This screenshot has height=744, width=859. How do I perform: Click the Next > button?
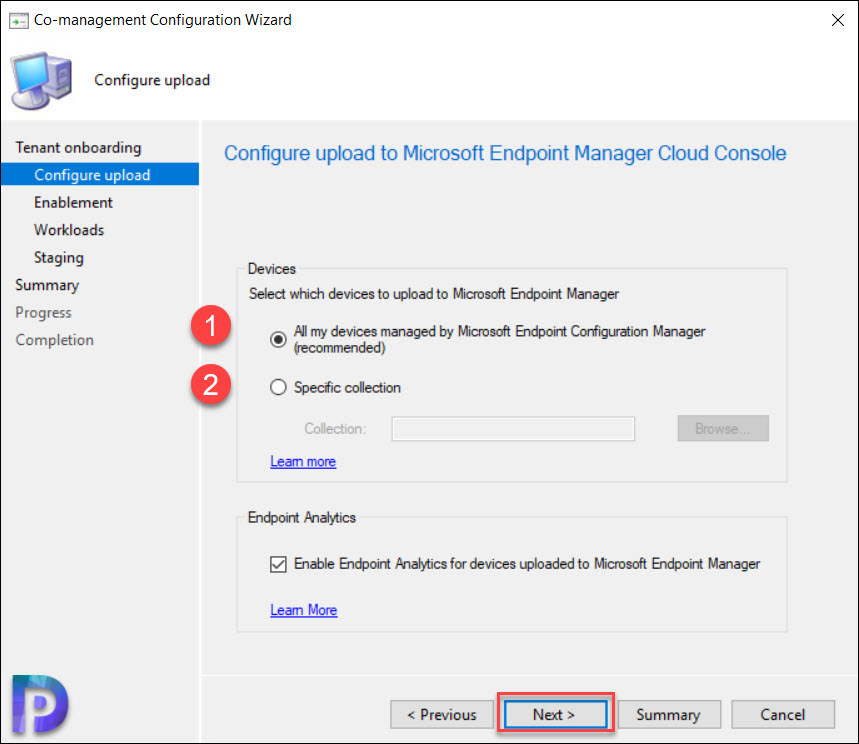coord(556,714)
